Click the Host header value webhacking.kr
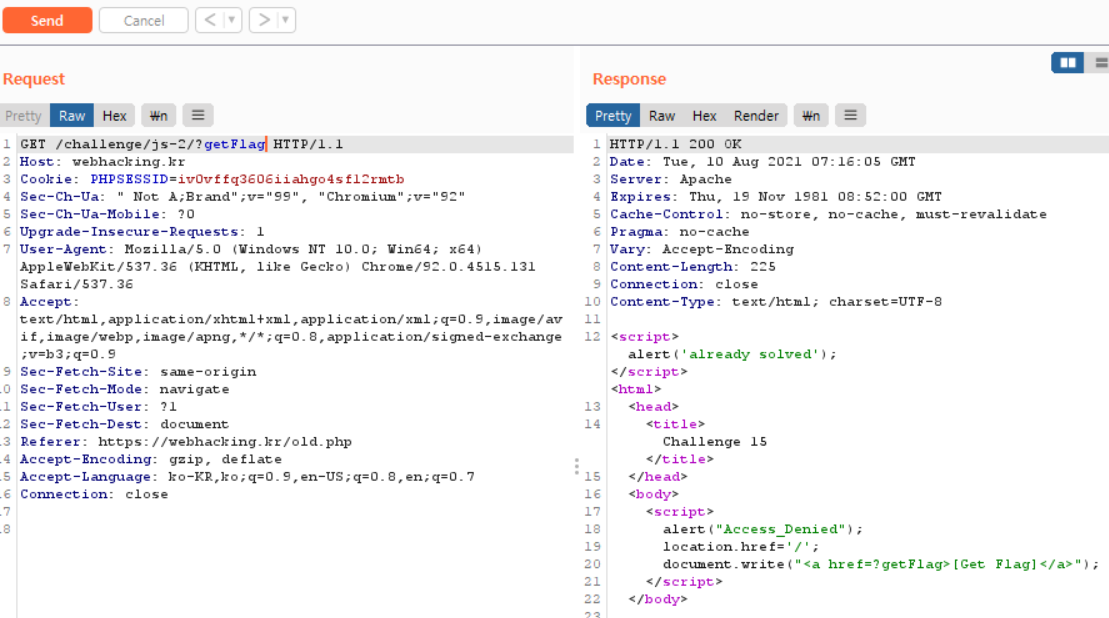The image size is (1109, 618). (129, 162)
